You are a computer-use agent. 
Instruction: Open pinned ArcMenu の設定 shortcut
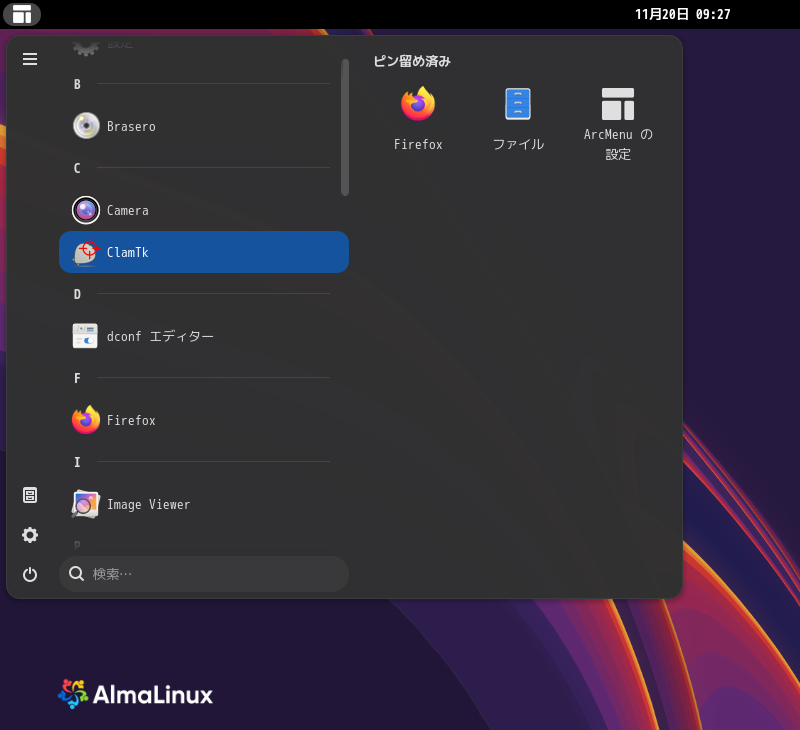click(x=618, y=125)
